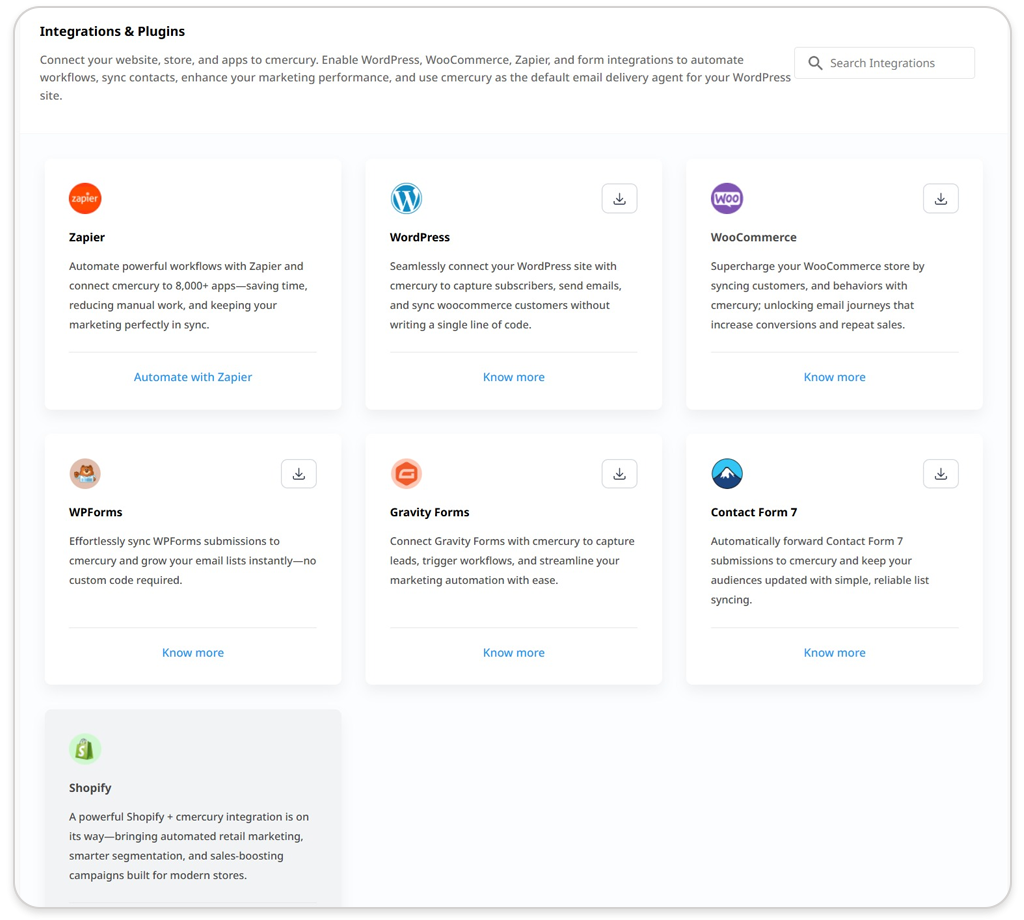Click the search magnifier icon

pos(815,63)
